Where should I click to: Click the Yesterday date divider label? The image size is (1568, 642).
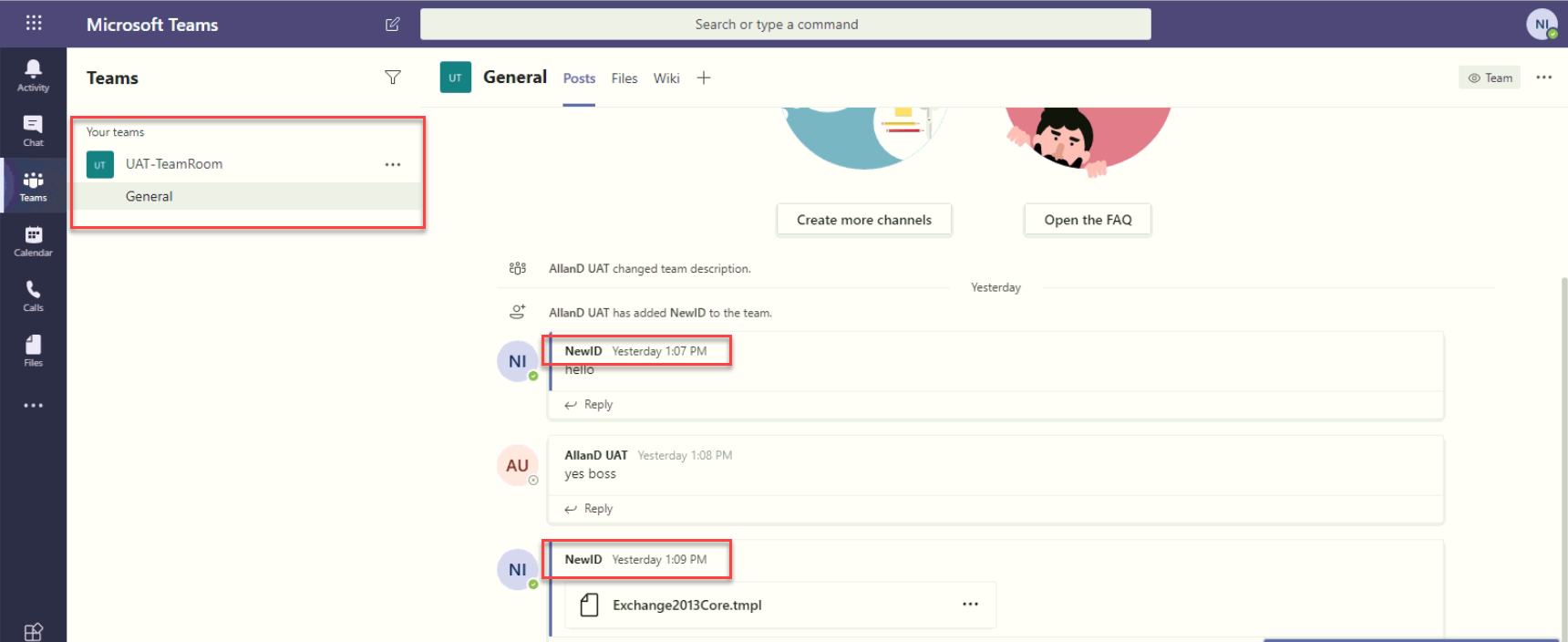[995, 287]
